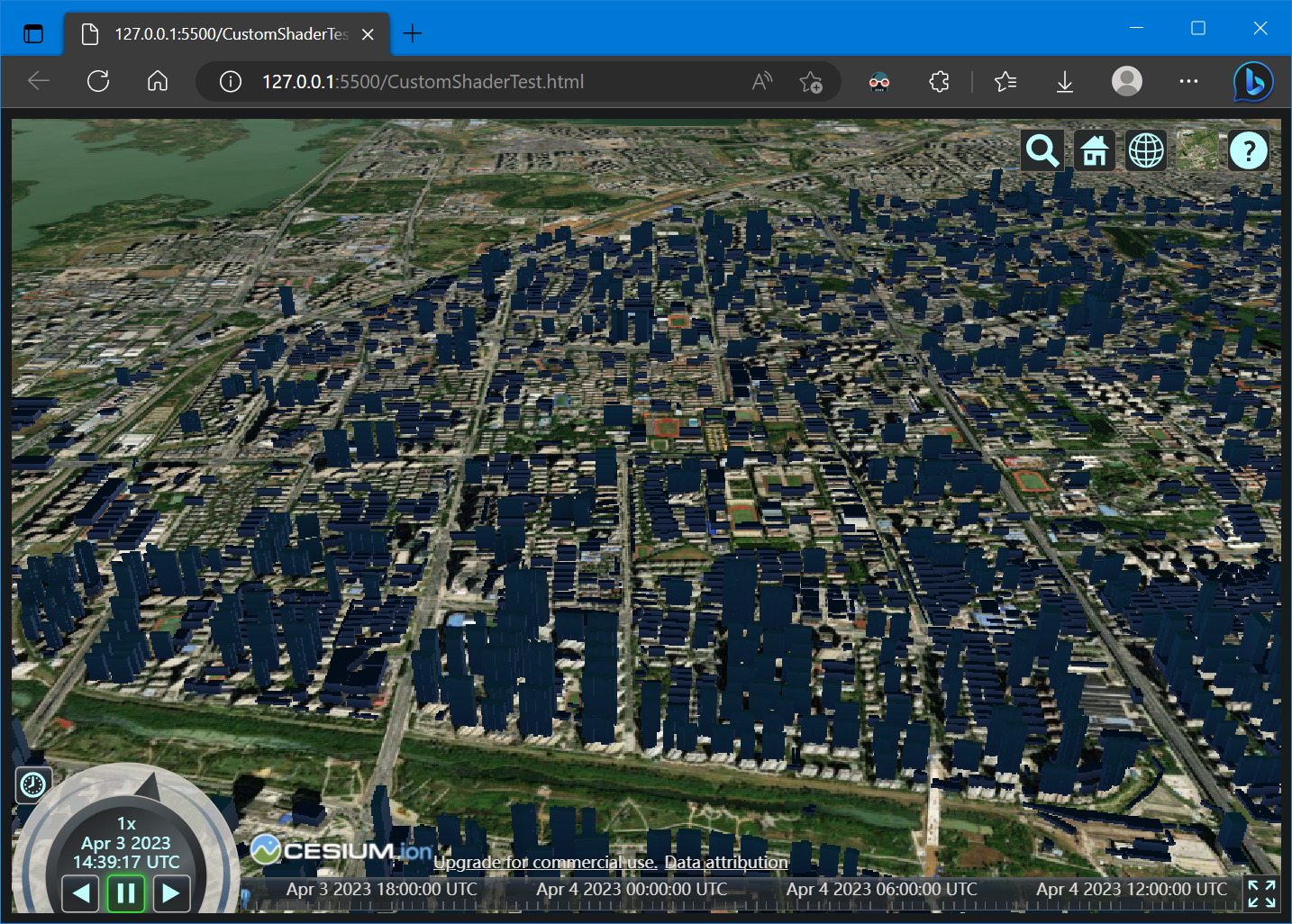Click the Cesium ion logo
This screenshot has width=1292, height=924.
coord(342,849)
